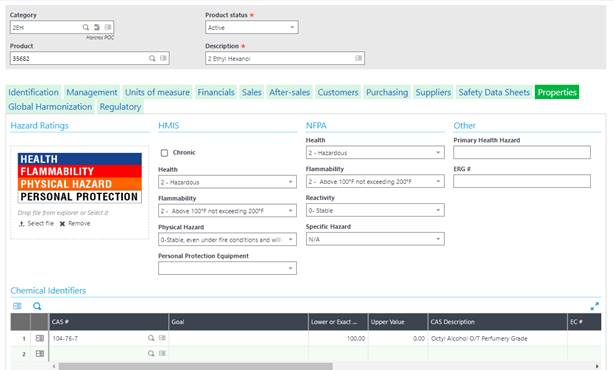Click the 100.00 lower value cell
Screen dimensions: 614x370
click(x=338, y=338)
